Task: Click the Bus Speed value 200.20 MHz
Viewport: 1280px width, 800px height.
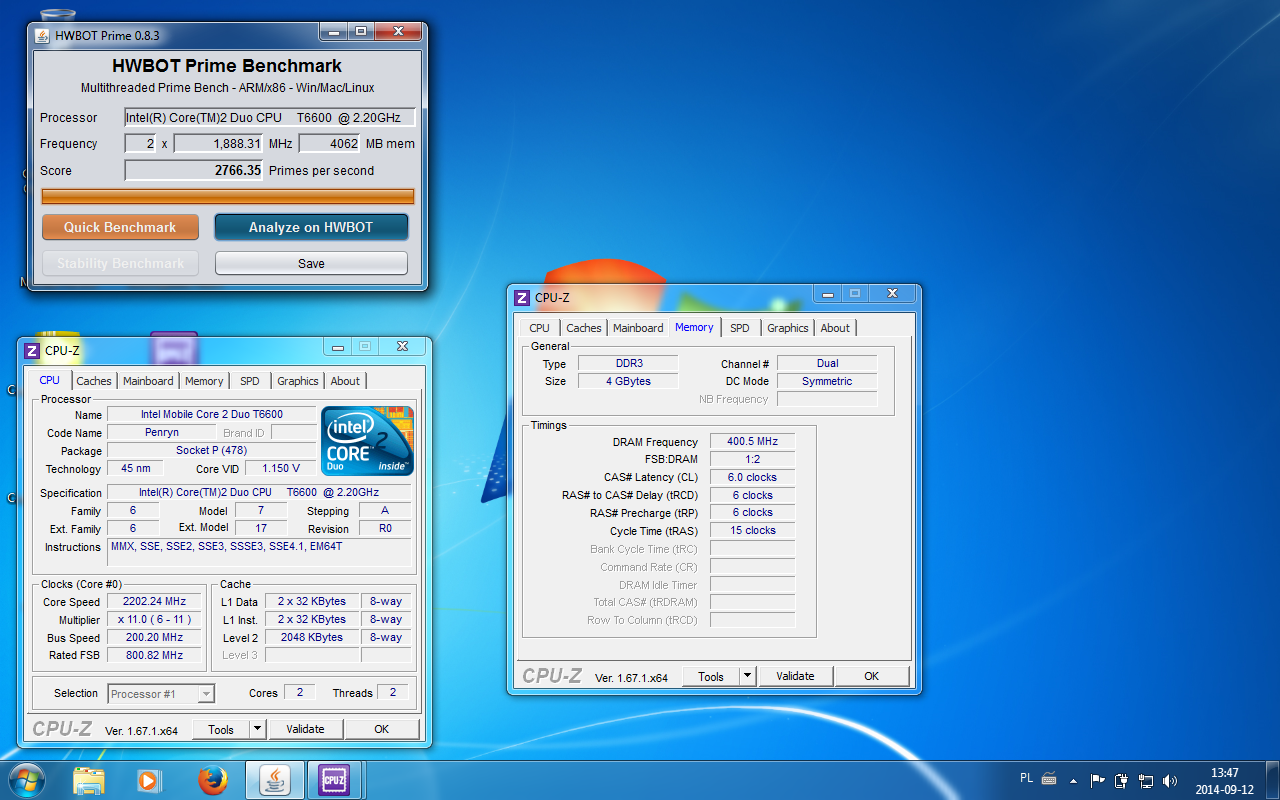Action: point(156,637)
